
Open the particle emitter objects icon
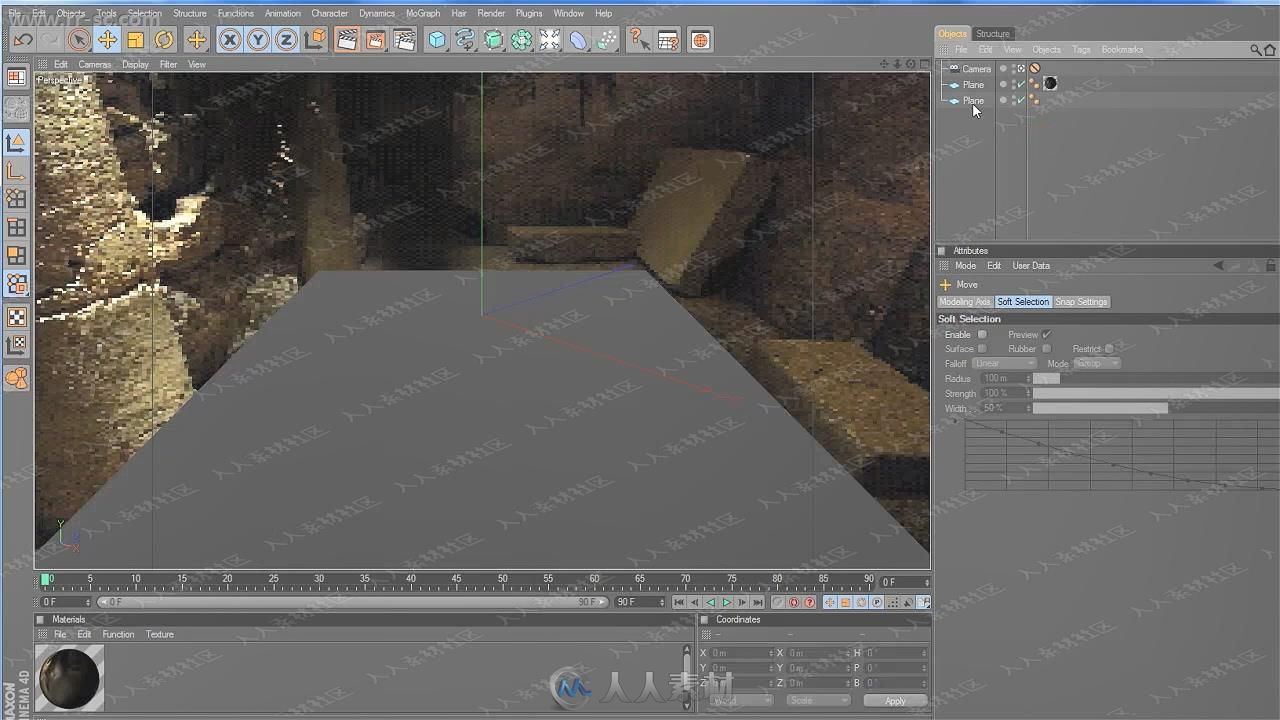[x=607, y=40]
